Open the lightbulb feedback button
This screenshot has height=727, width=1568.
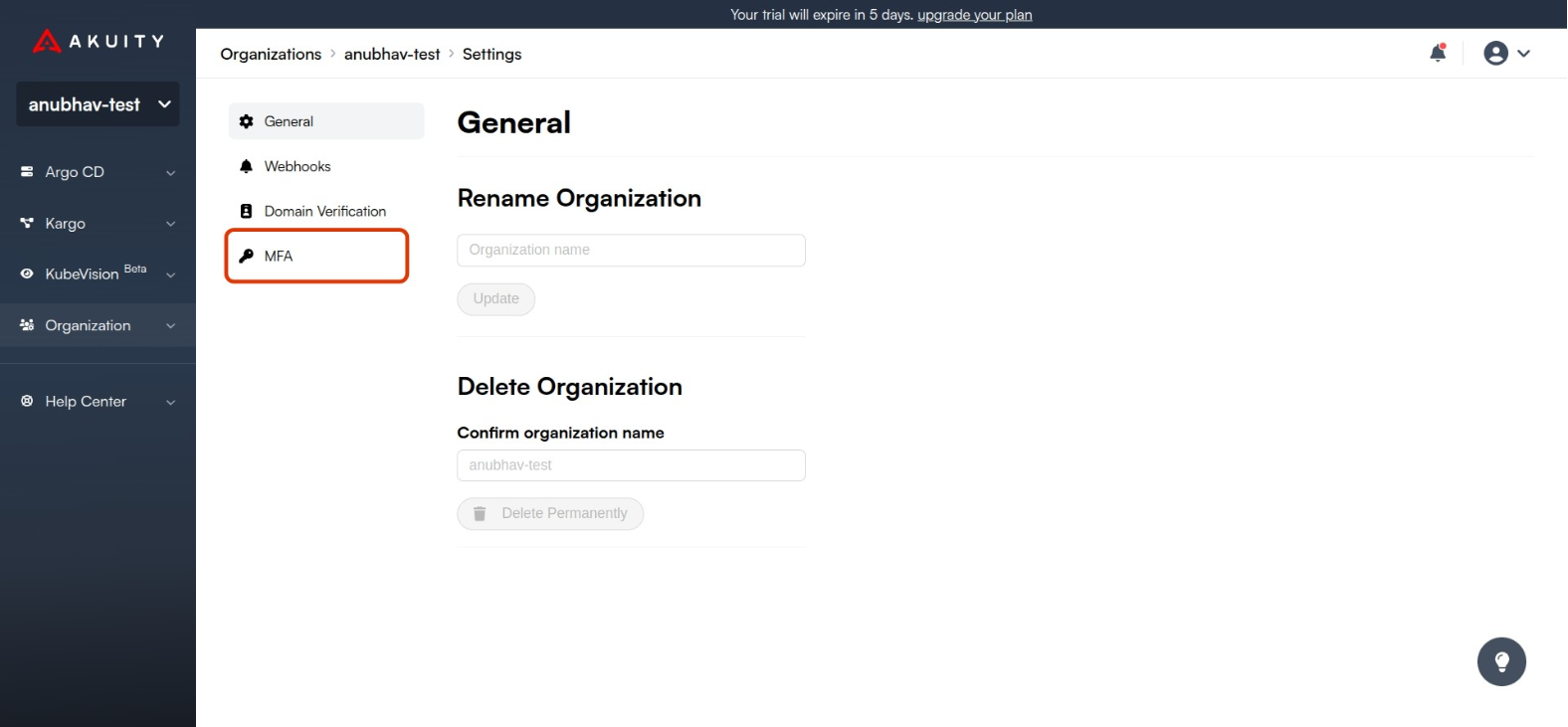[x=1501, y=661]
